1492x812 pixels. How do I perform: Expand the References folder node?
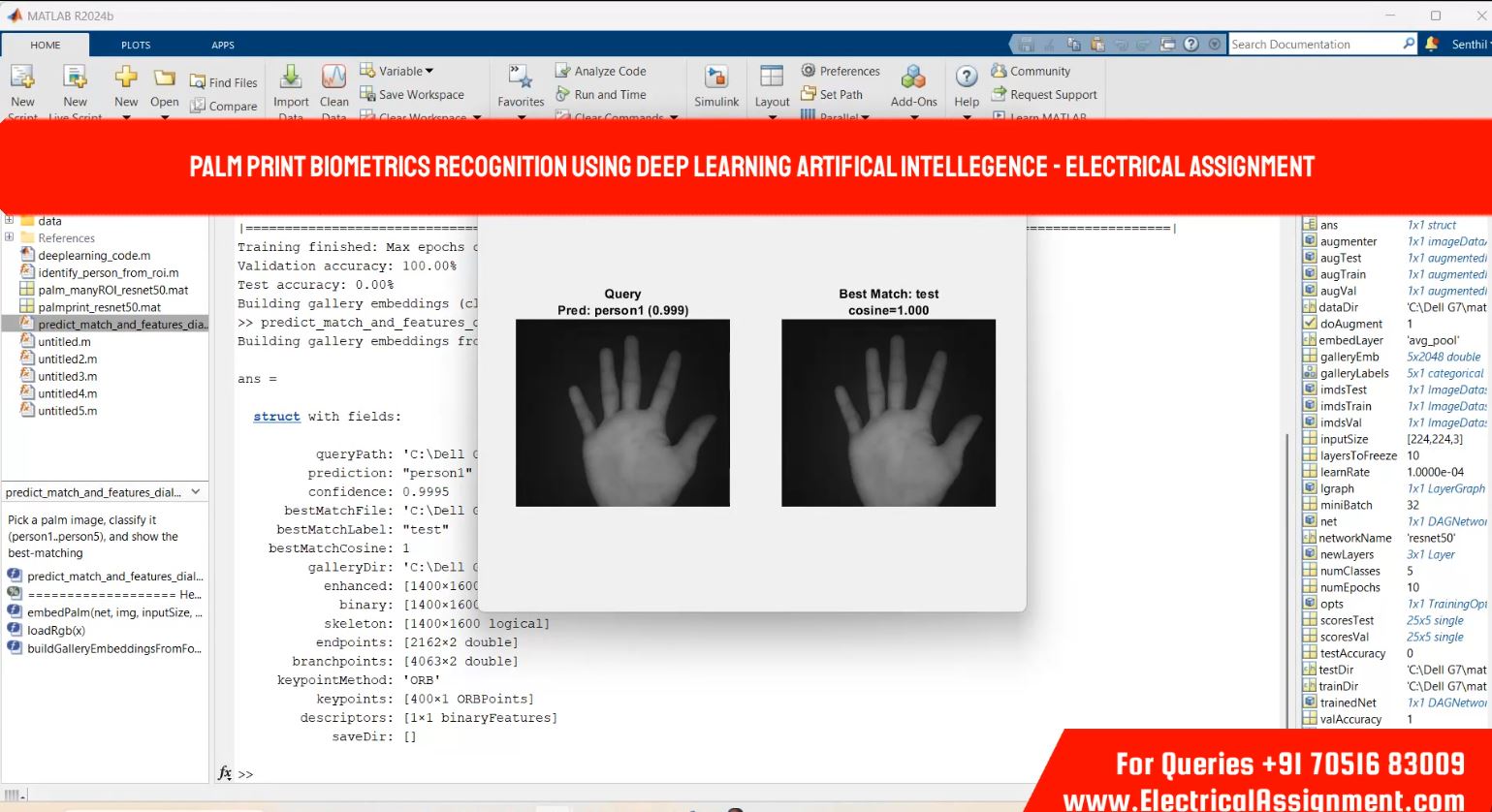pyautogui.click(x=10, y=237)
